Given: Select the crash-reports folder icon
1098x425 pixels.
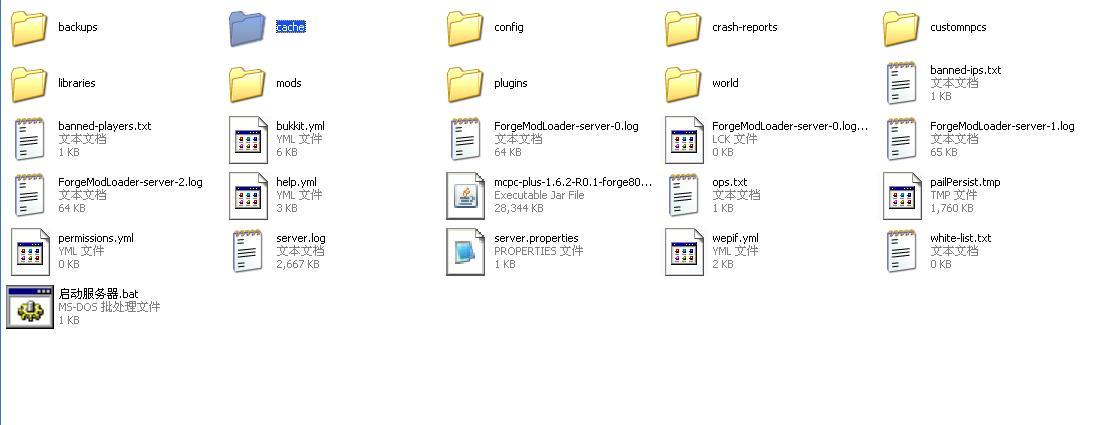Looking at the screenshot, I should [x=683, y=28].
